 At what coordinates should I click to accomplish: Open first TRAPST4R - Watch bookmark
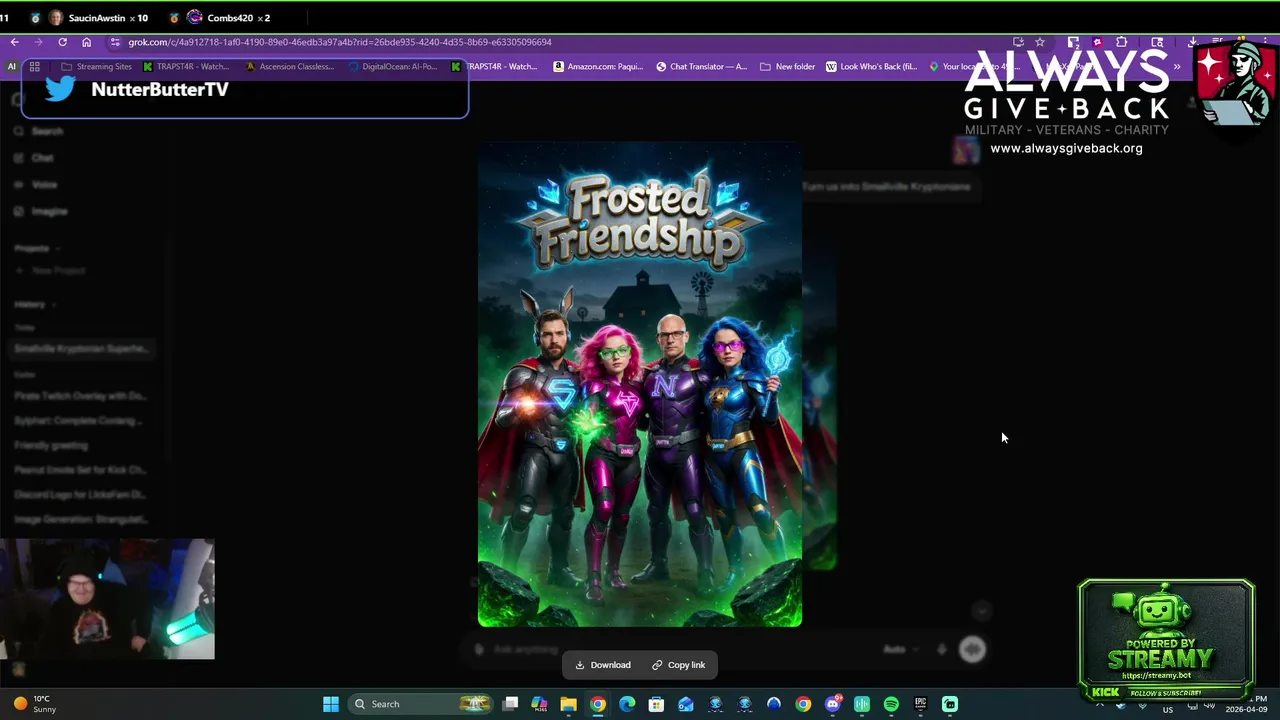(x=186, y=67)
